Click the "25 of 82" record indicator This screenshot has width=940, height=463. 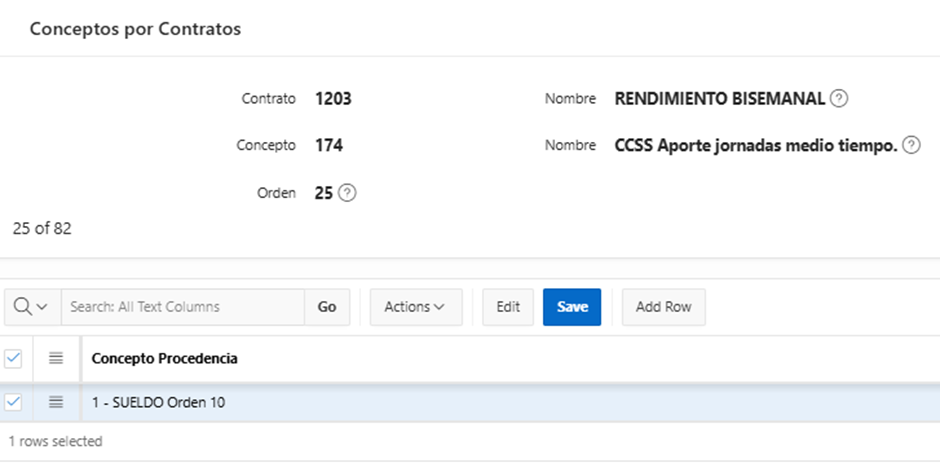[x=42, y=228]
